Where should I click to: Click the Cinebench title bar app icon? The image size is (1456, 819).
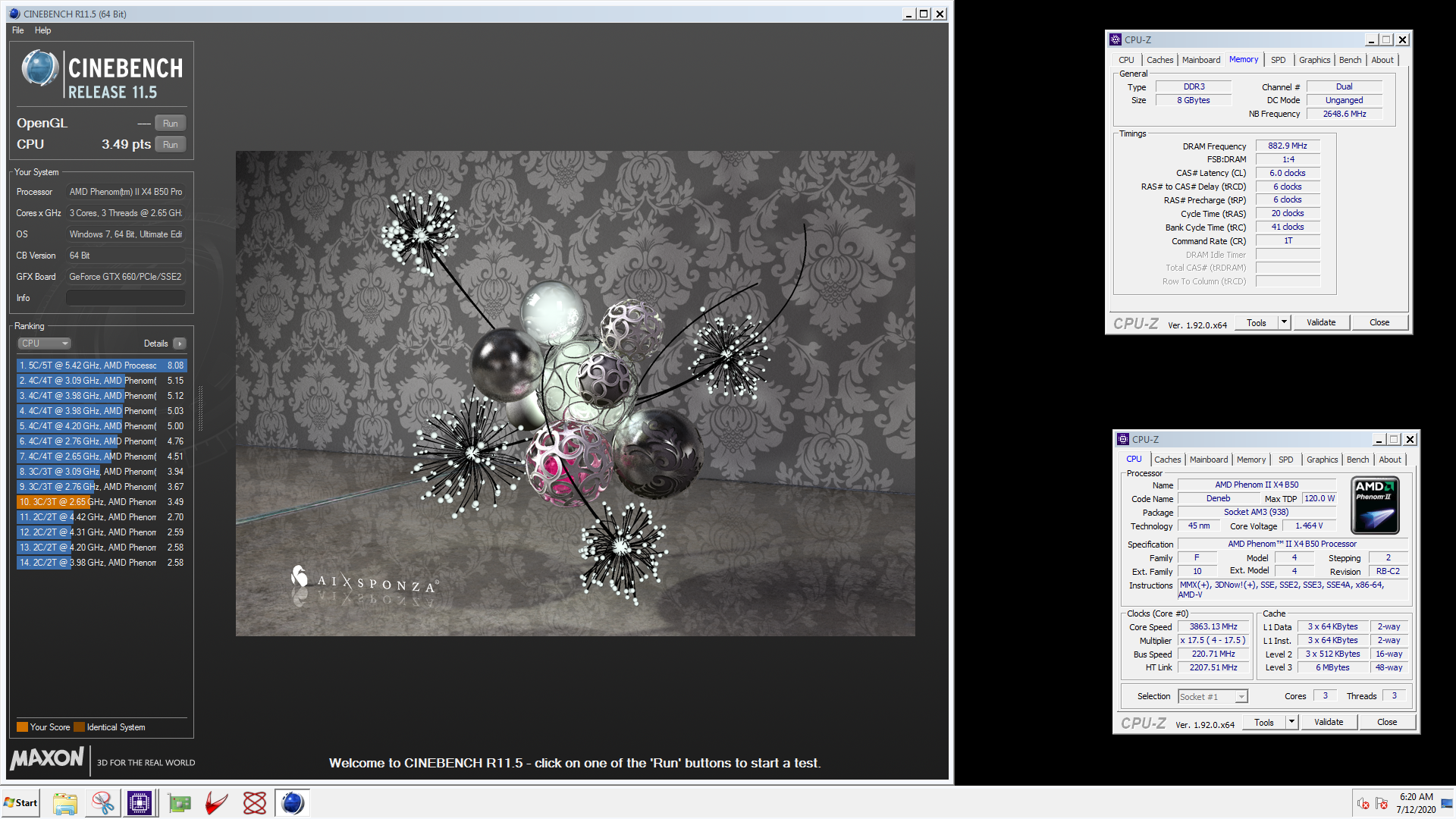click(14, 14)
